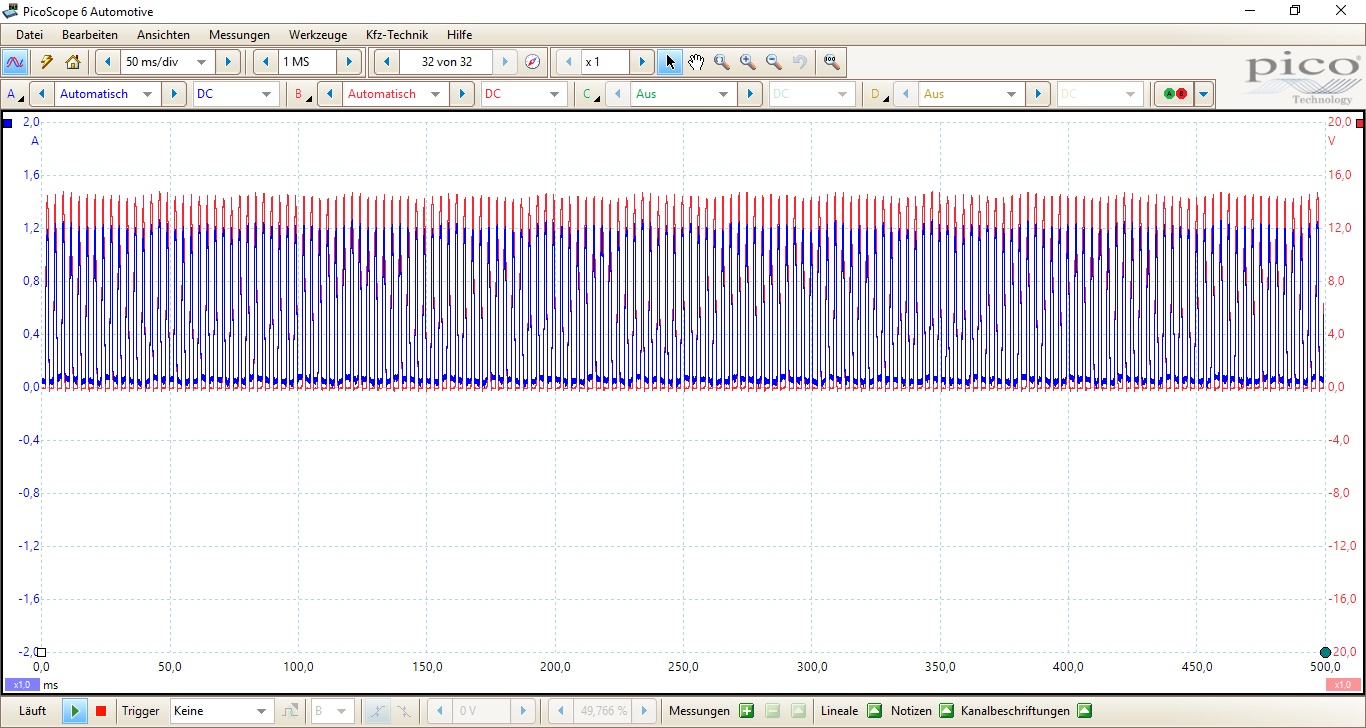Select the marquee zoom window tool

pyautogui.click(x=722, y=62)
